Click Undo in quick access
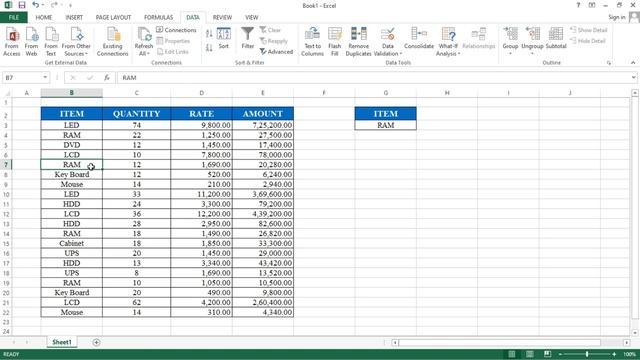The image size is (640, 360). [x=36, y=5]
